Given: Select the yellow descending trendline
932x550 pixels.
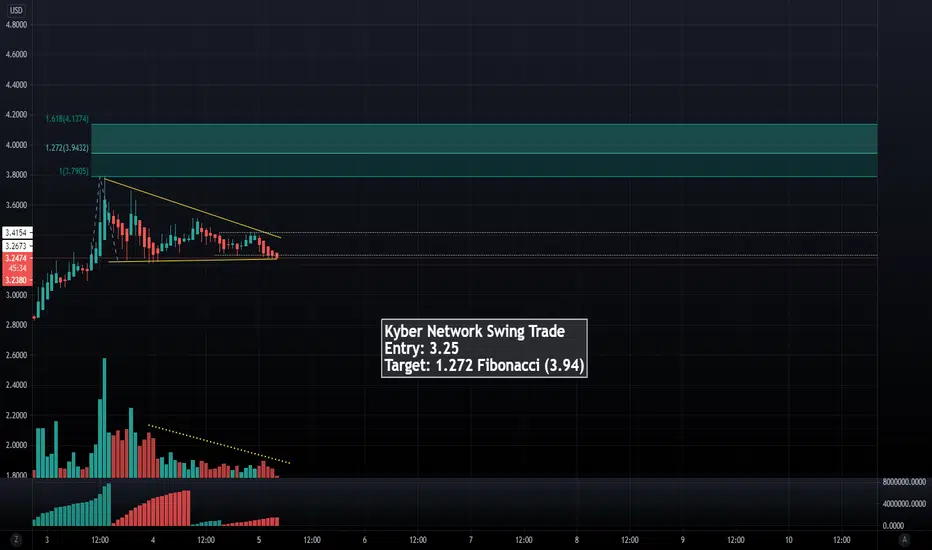Looking at the screenshot, I should (192, 208).
